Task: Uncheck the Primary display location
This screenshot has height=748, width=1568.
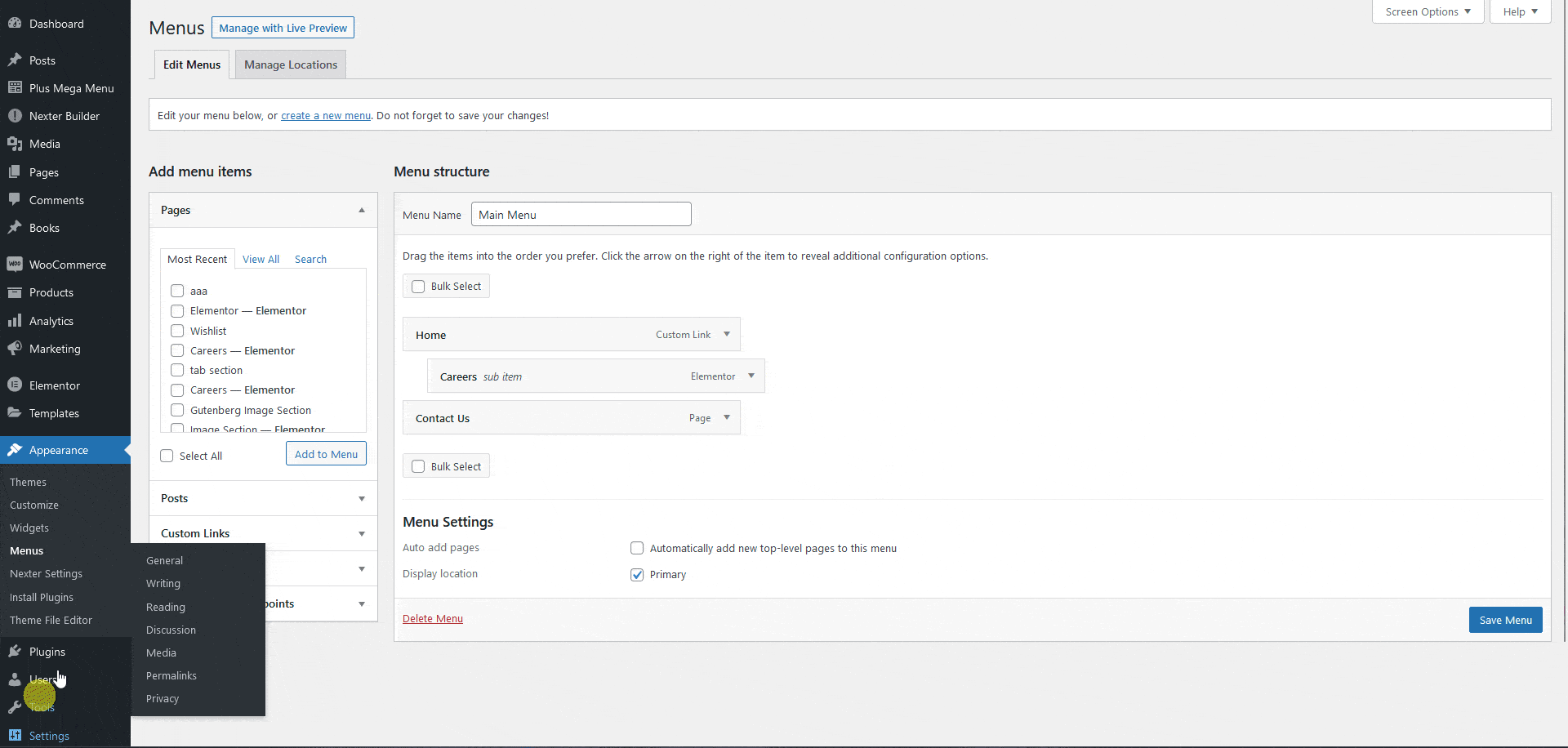Action: [636, 575]
